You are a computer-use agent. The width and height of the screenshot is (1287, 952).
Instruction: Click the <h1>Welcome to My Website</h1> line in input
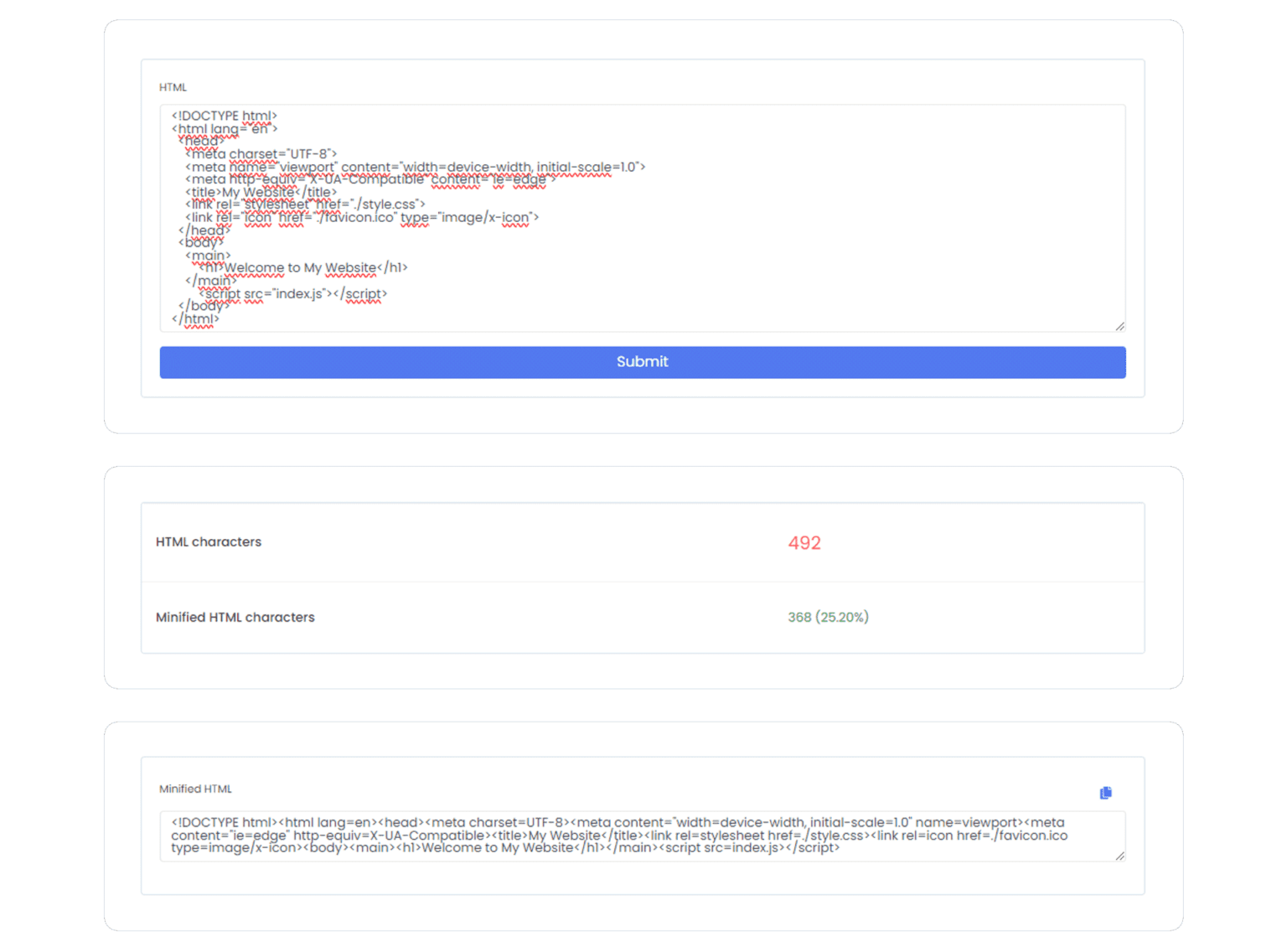click(x=303, y=268)
